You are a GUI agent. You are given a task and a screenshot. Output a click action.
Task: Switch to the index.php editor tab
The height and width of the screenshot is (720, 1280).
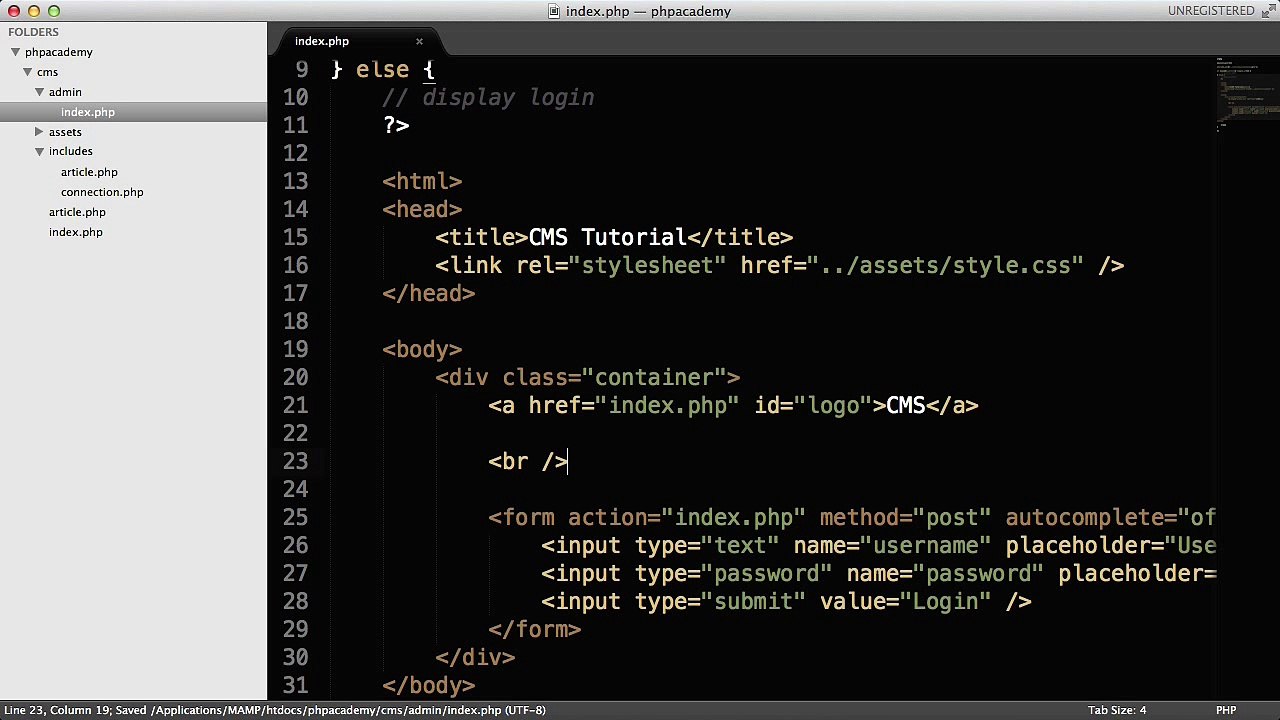click(322, 41)
